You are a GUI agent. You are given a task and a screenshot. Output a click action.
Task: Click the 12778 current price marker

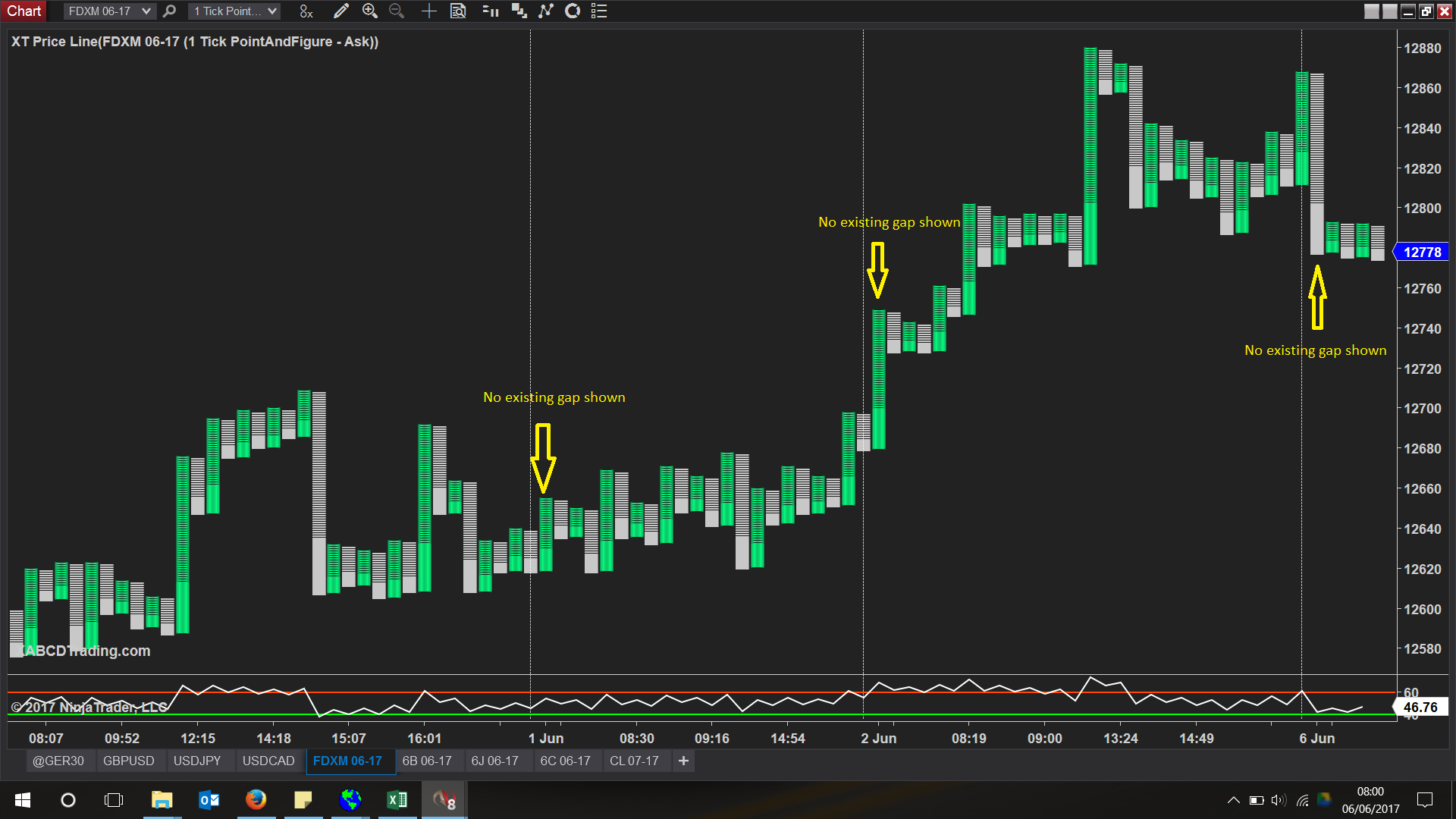(1422, 253)
